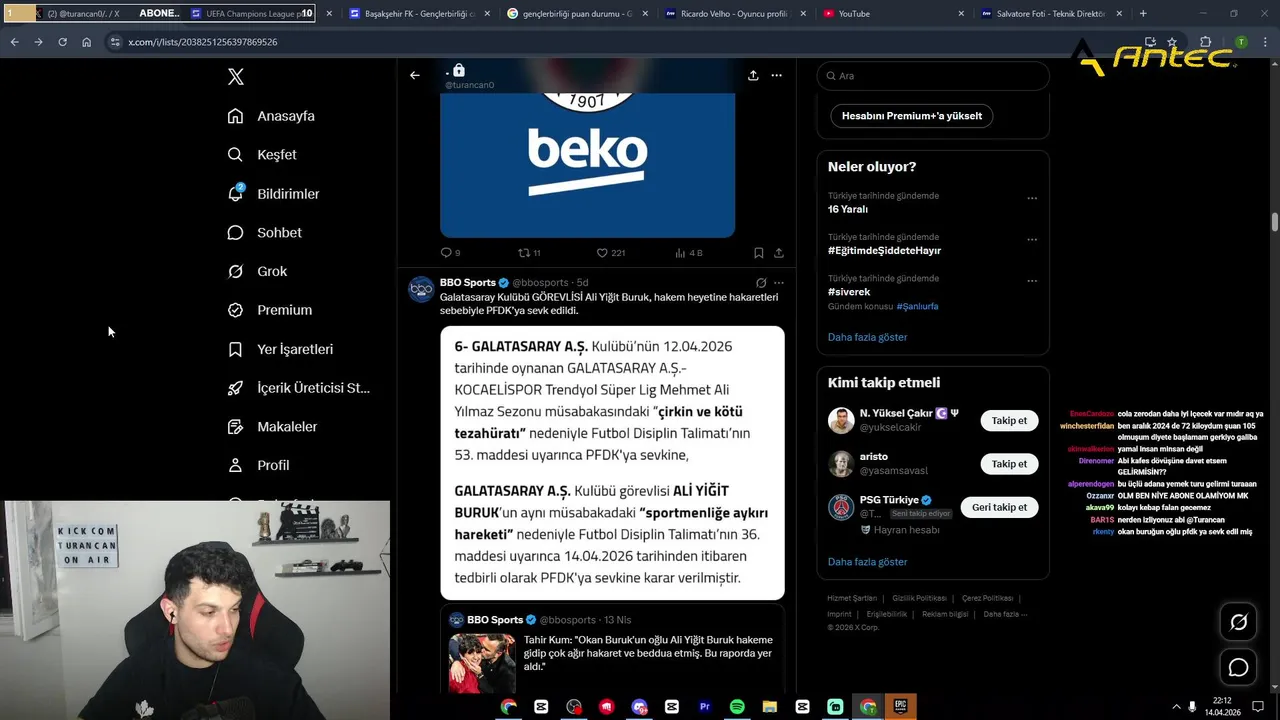Image resolution: width=1280 pixels, height=720 pixels.
Task: Switch to Ricardo Velho tab
Action: coord(733,14)
